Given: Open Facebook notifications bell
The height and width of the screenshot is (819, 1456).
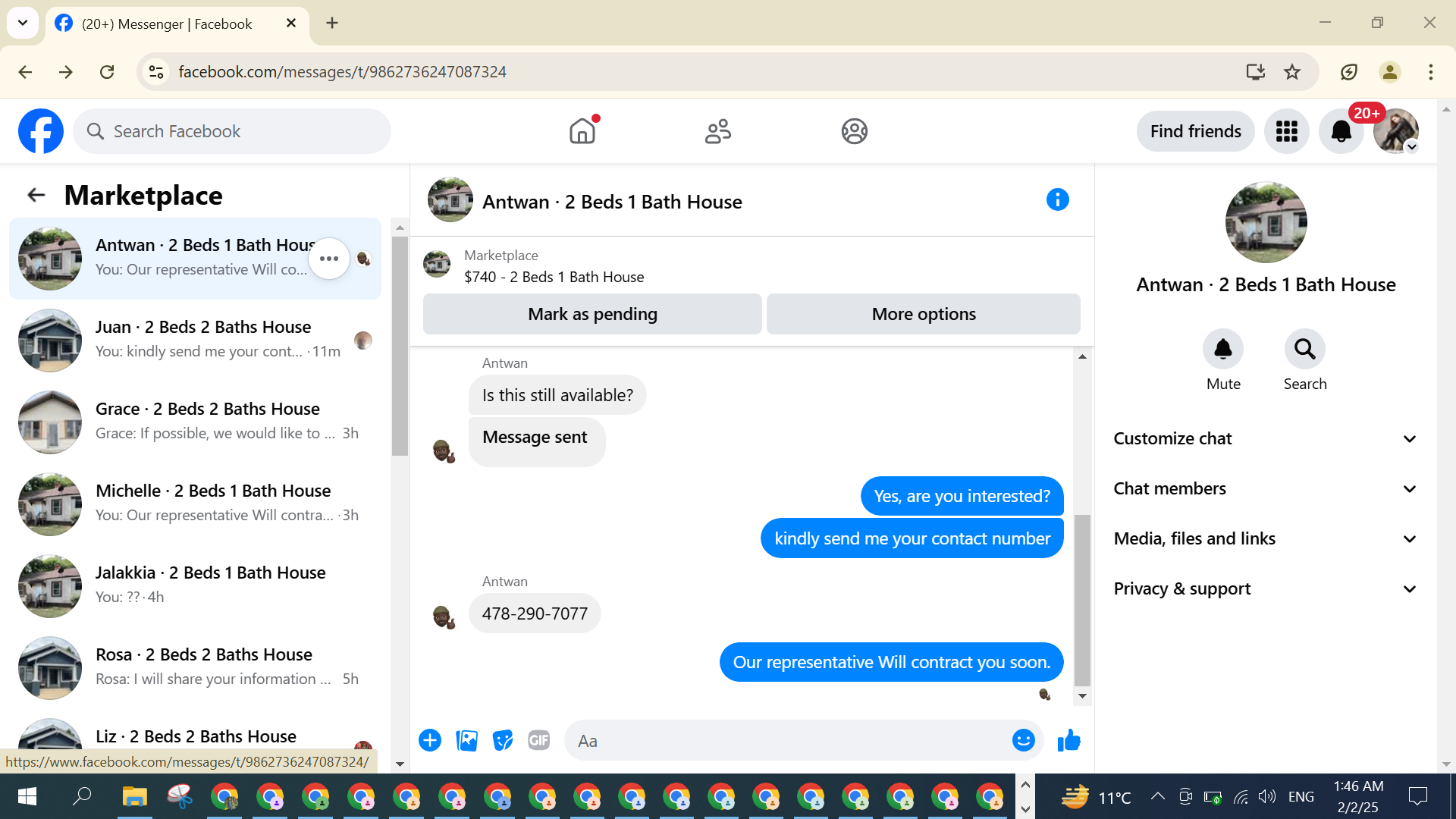Looking at the screenshot, I should click(1341, 132).
